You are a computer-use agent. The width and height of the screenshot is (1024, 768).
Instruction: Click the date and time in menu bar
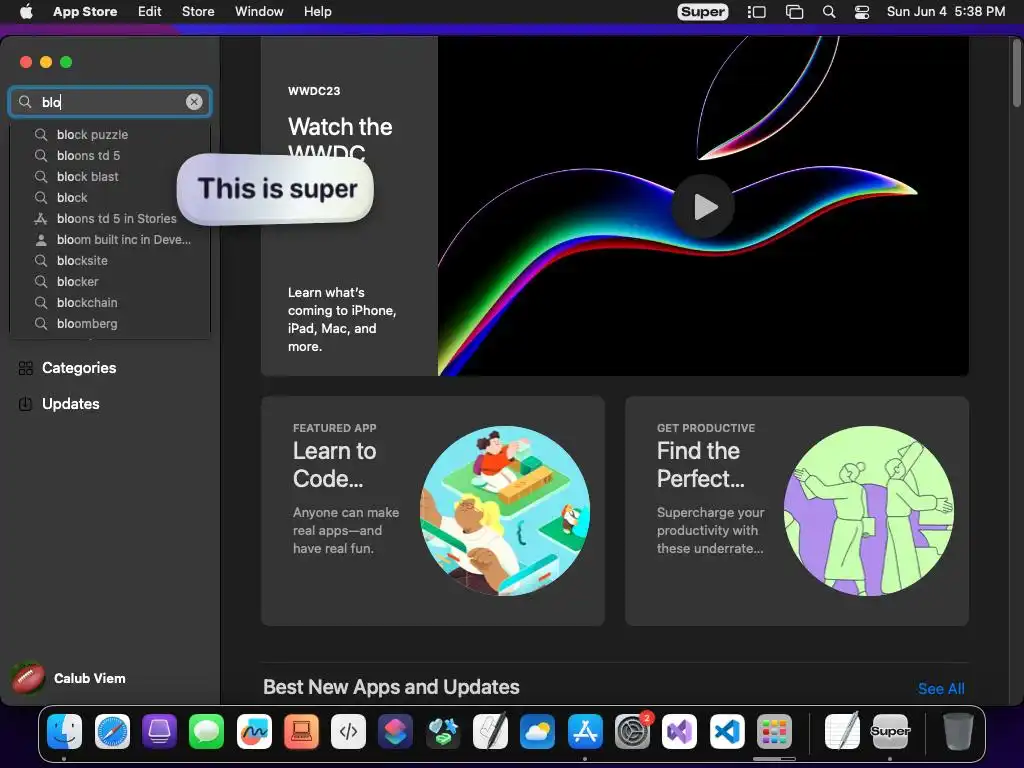tap(946, 12)
